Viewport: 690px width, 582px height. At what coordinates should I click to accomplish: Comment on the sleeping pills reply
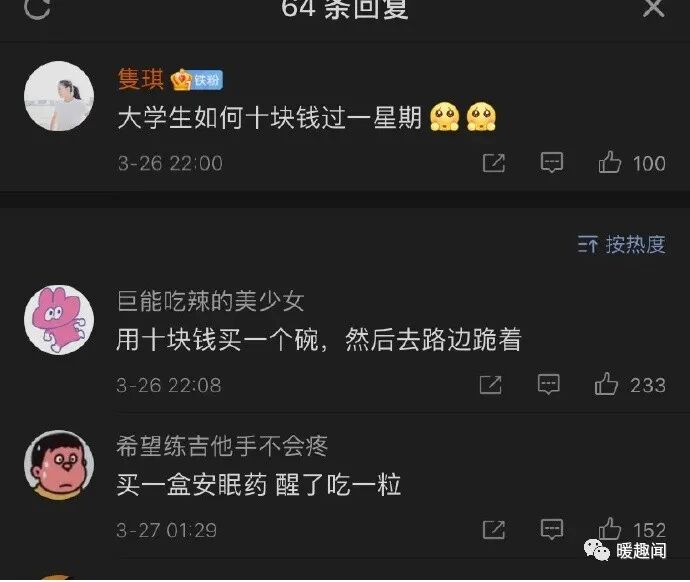(552, 529)
